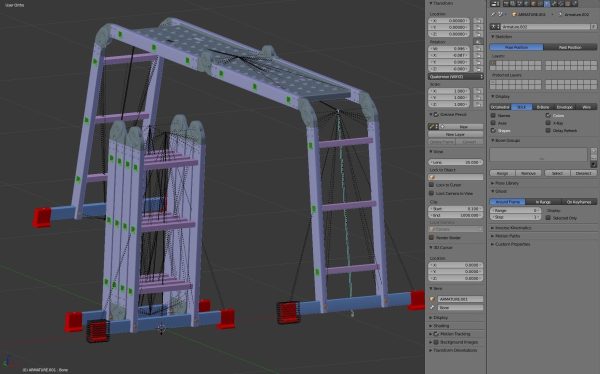Click the Motion Tracking panel icon
Viewport: 600px width, 374px height.
pyautogui.click(x=436, y=334)
